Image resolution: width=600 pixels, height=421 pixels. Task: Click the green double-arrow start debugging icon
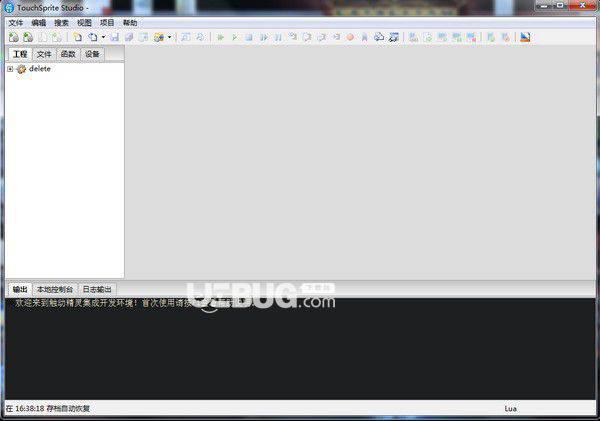coord(220,37)
